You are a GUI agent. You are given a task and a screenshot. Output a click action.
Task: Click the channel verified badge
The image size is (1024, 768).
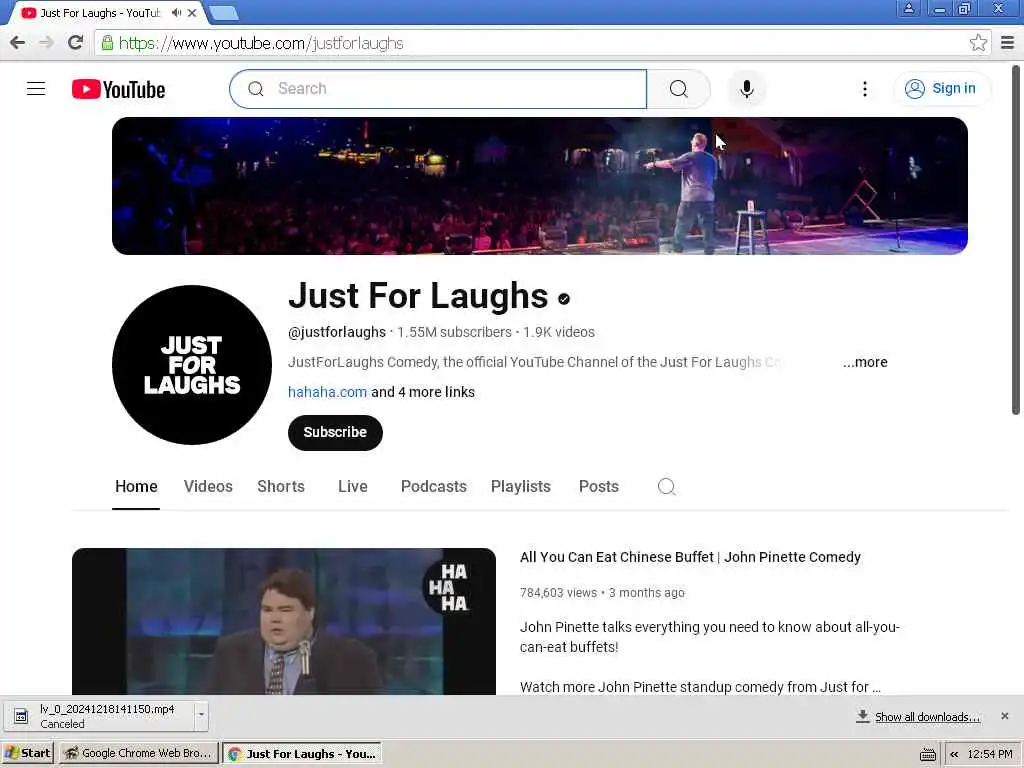(564, 298)
